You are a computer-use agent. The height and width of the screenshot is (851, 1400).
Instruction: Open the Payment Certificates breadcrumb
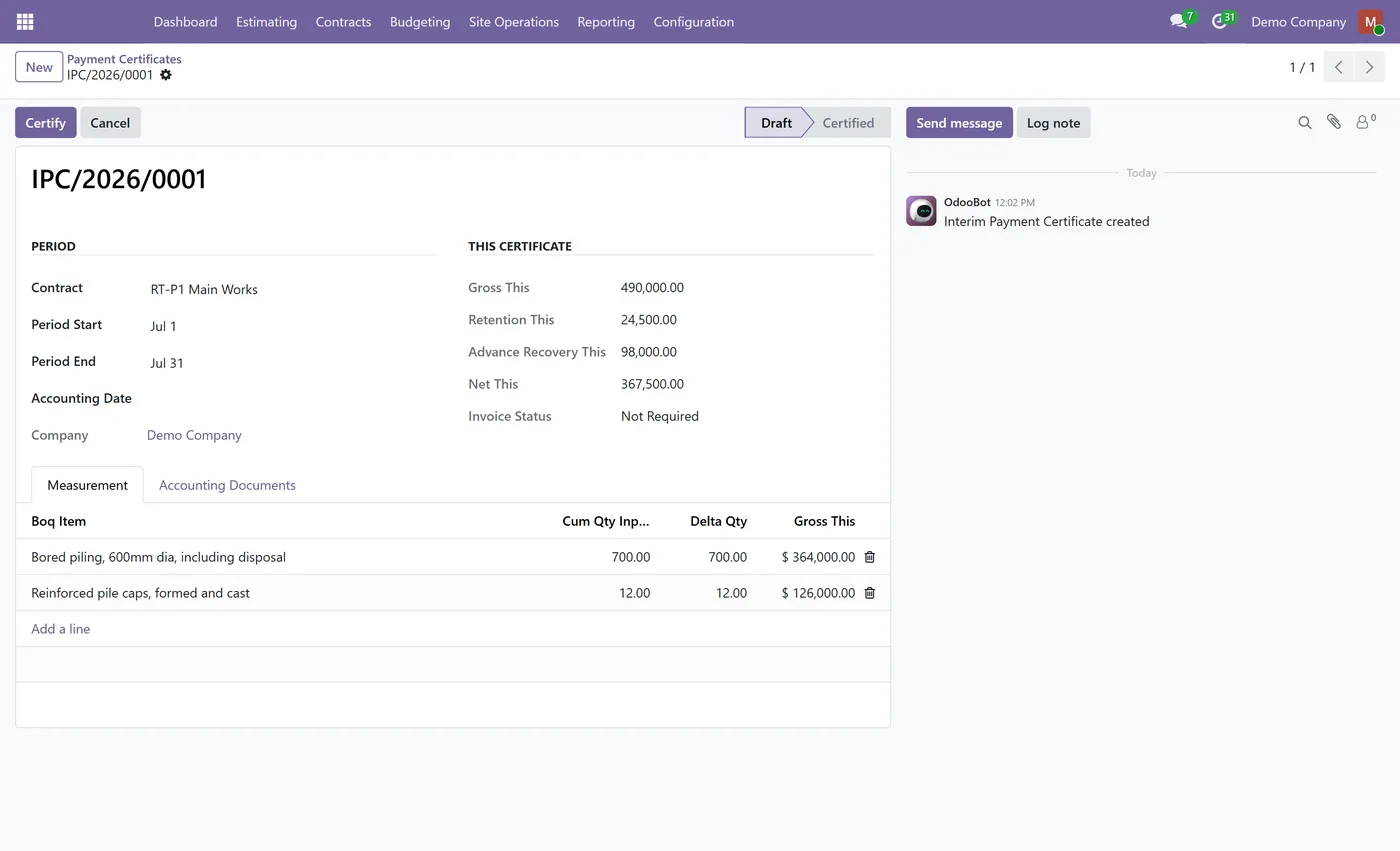pos(124,59)
